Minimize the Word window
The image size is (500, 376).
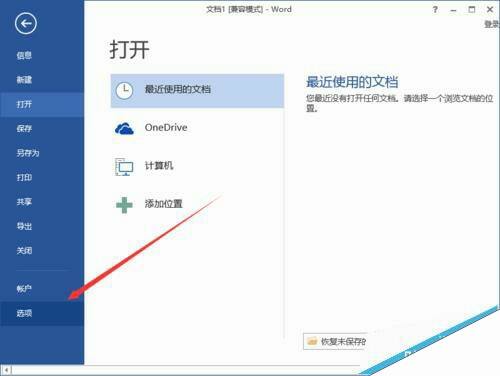[453, 10]
